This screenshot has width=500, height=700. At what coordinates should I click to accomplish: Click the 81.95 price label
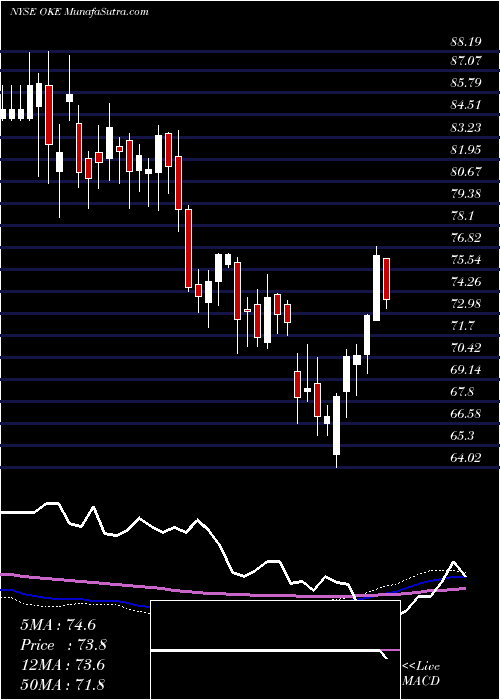point(466,149)
